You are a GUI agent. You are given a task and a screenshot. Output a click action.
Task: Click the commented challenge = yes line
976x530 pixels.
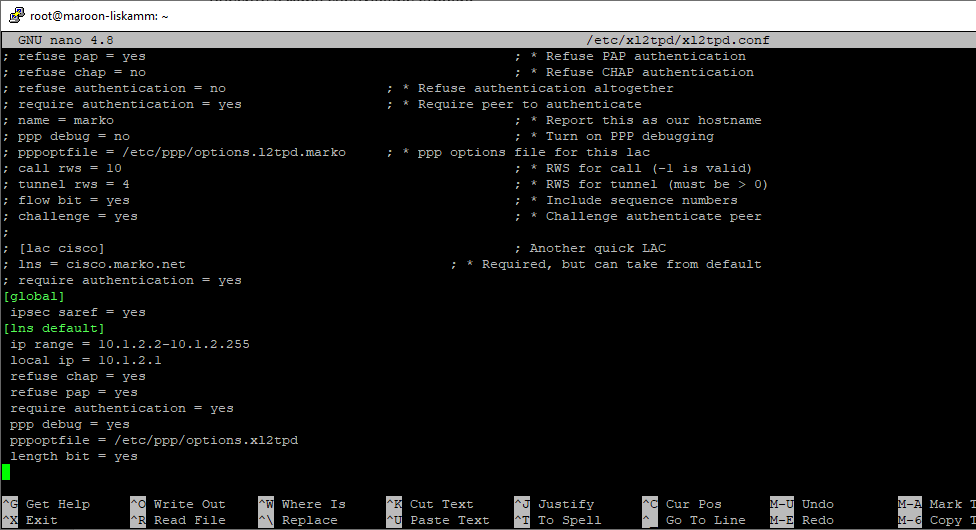click(70, 216)
